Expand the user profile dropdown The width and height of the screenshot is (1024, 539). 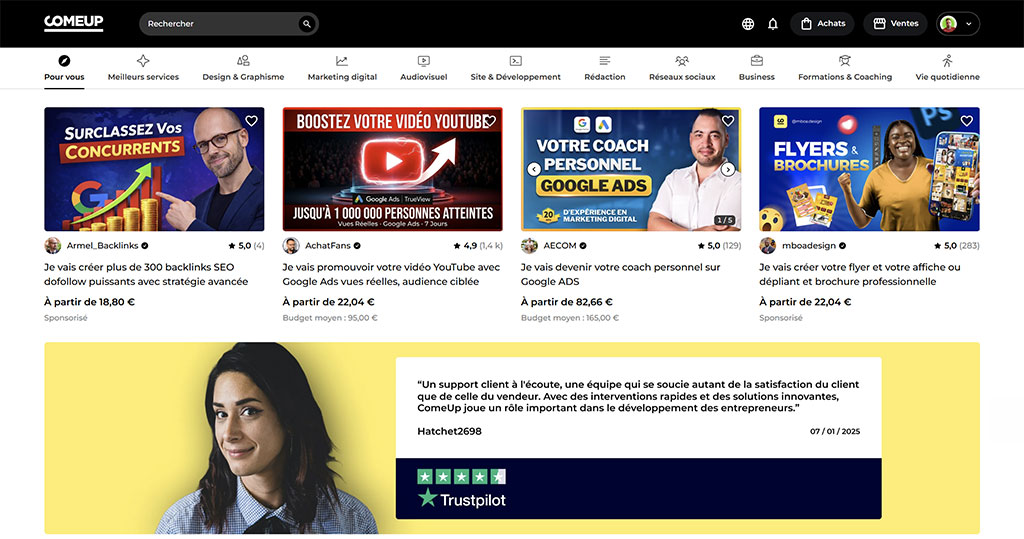[957, 24]
